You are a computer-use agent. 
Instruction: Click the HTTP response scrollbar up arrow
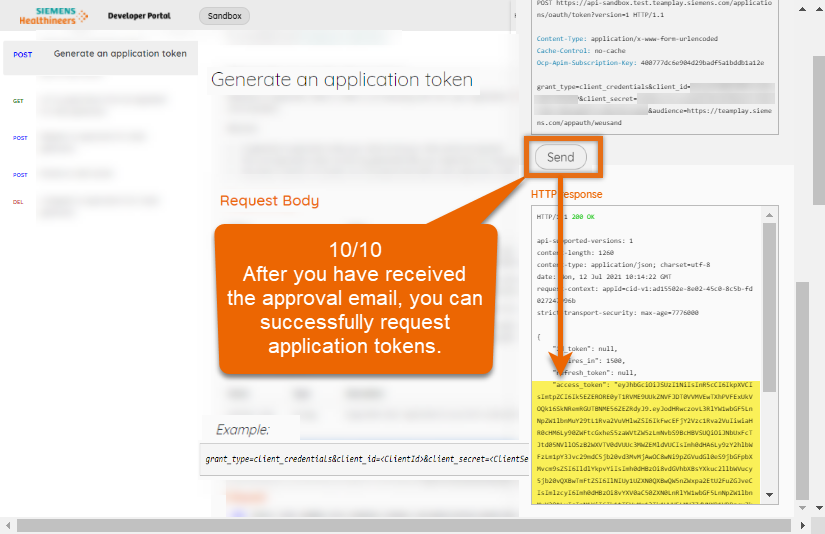[769, 215]
